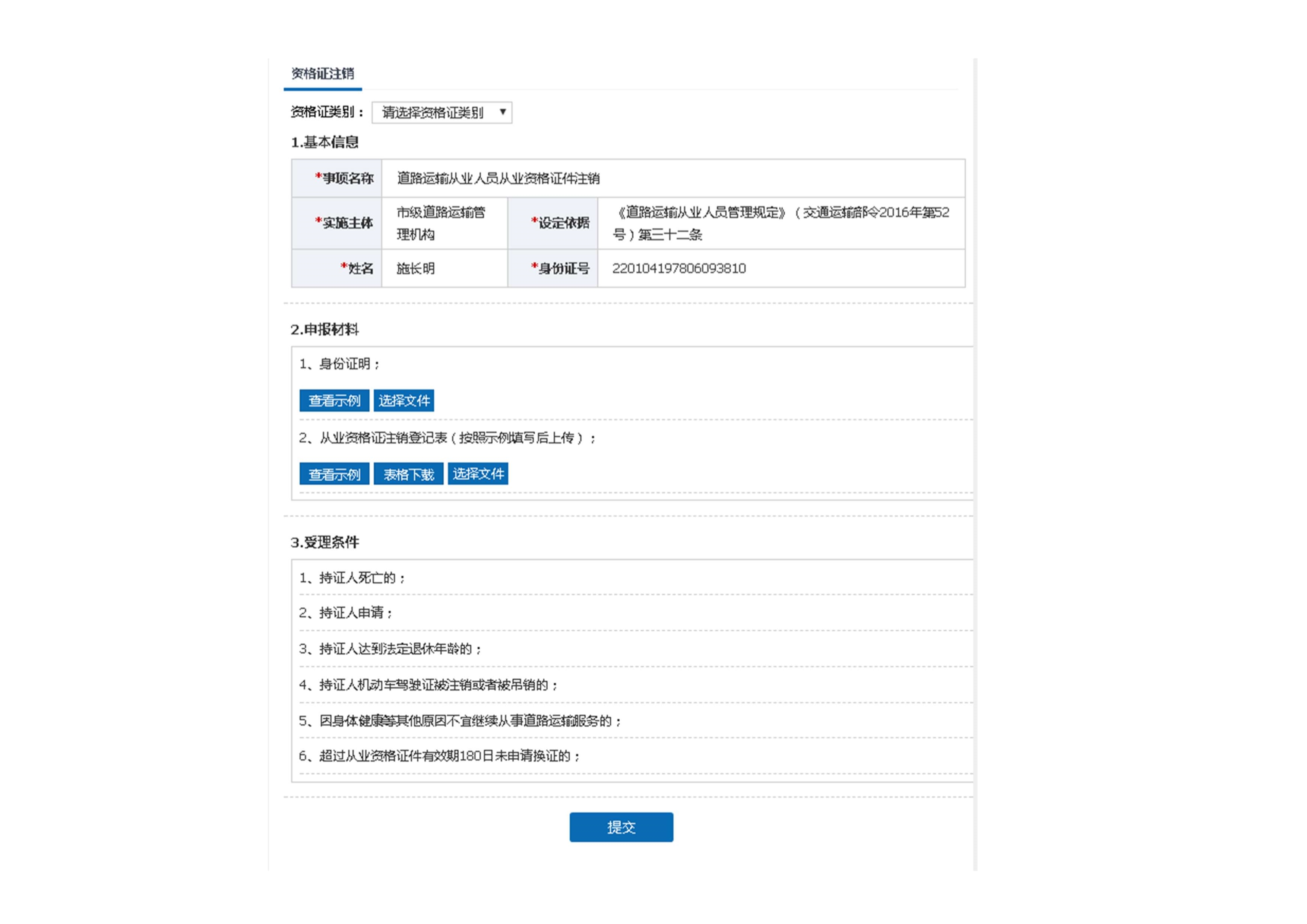Click 选择文件 for 身份证明

coord(404,401)
